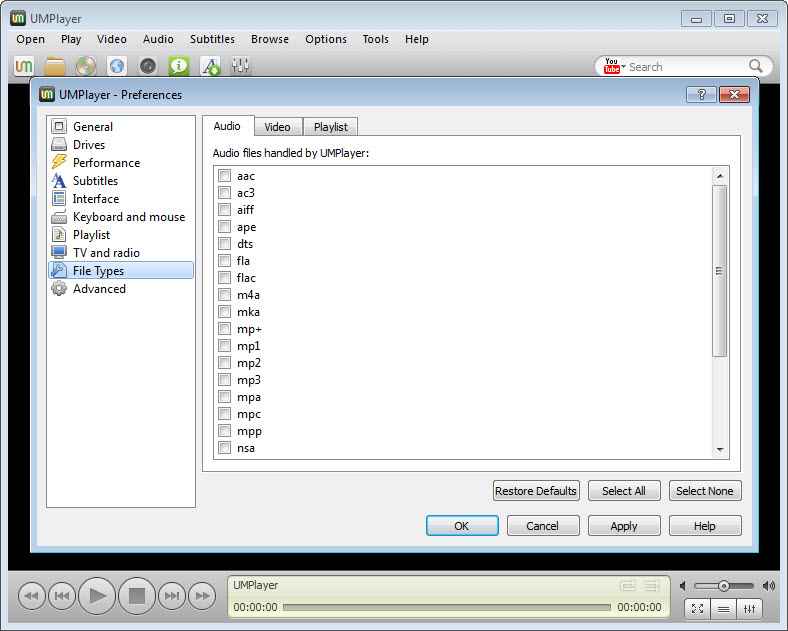Tick the m4a file type checkbox

(225, 295)
